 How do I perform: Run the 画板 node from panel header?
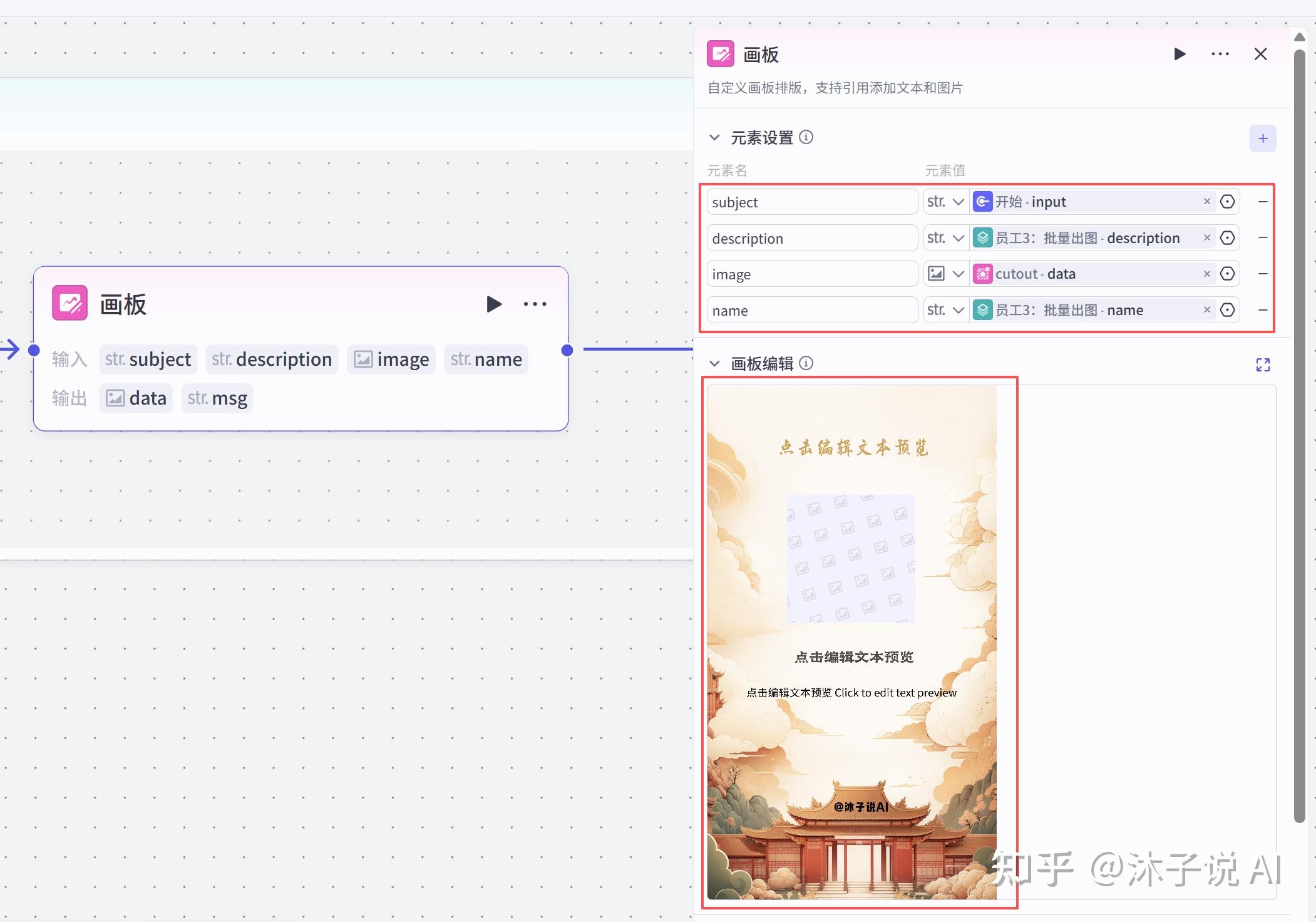1180,54
